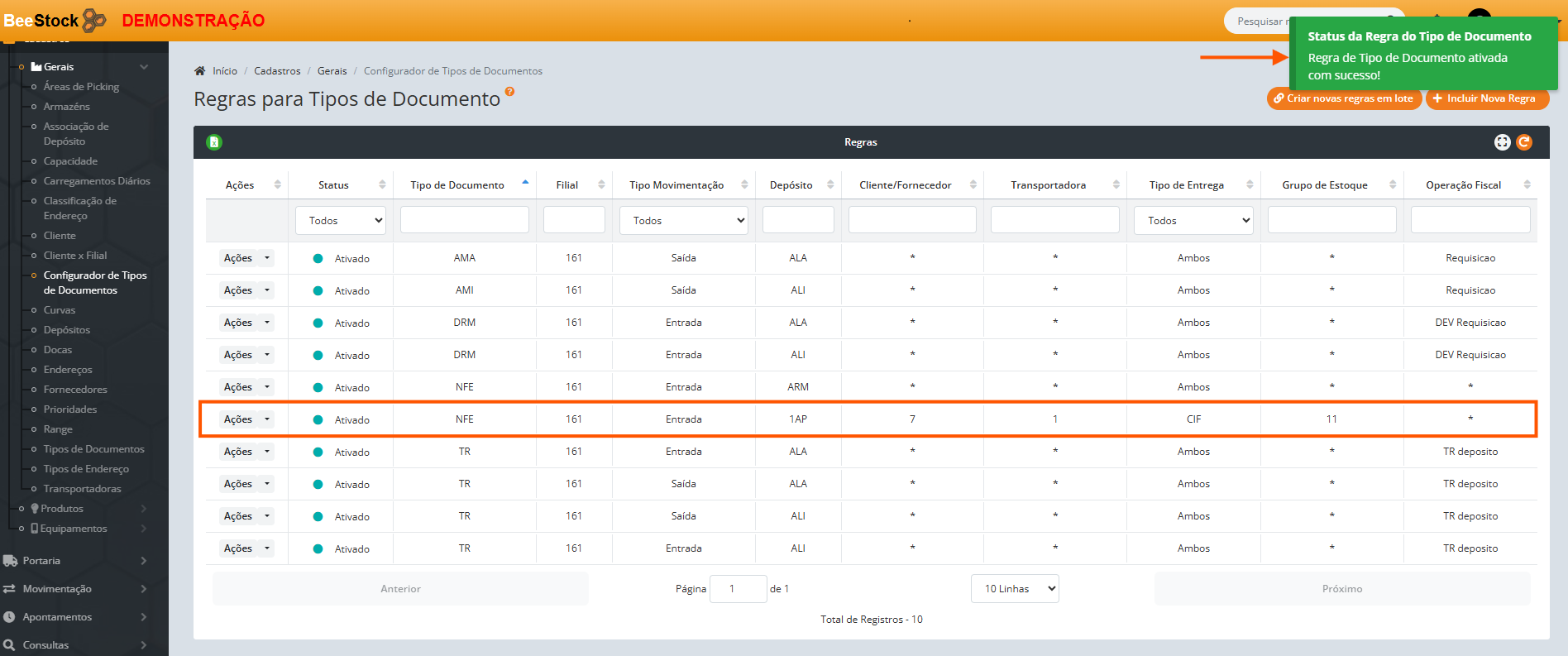Open the 10 Linhas page size dropdown
The height and width of the screenshot is (656, 1568).
[1015, 589]
